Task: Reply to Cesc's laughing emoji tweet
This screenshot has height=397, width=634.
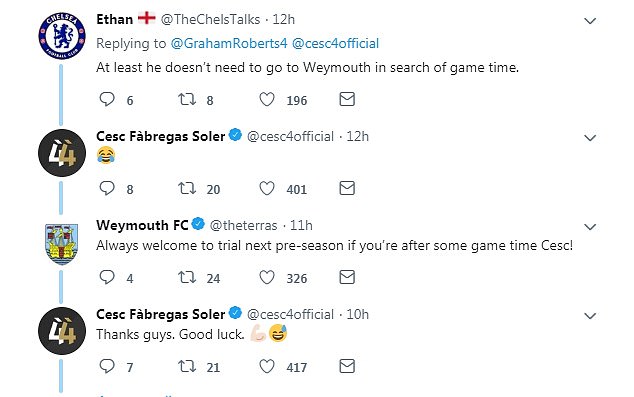Action: coord(107,188)
